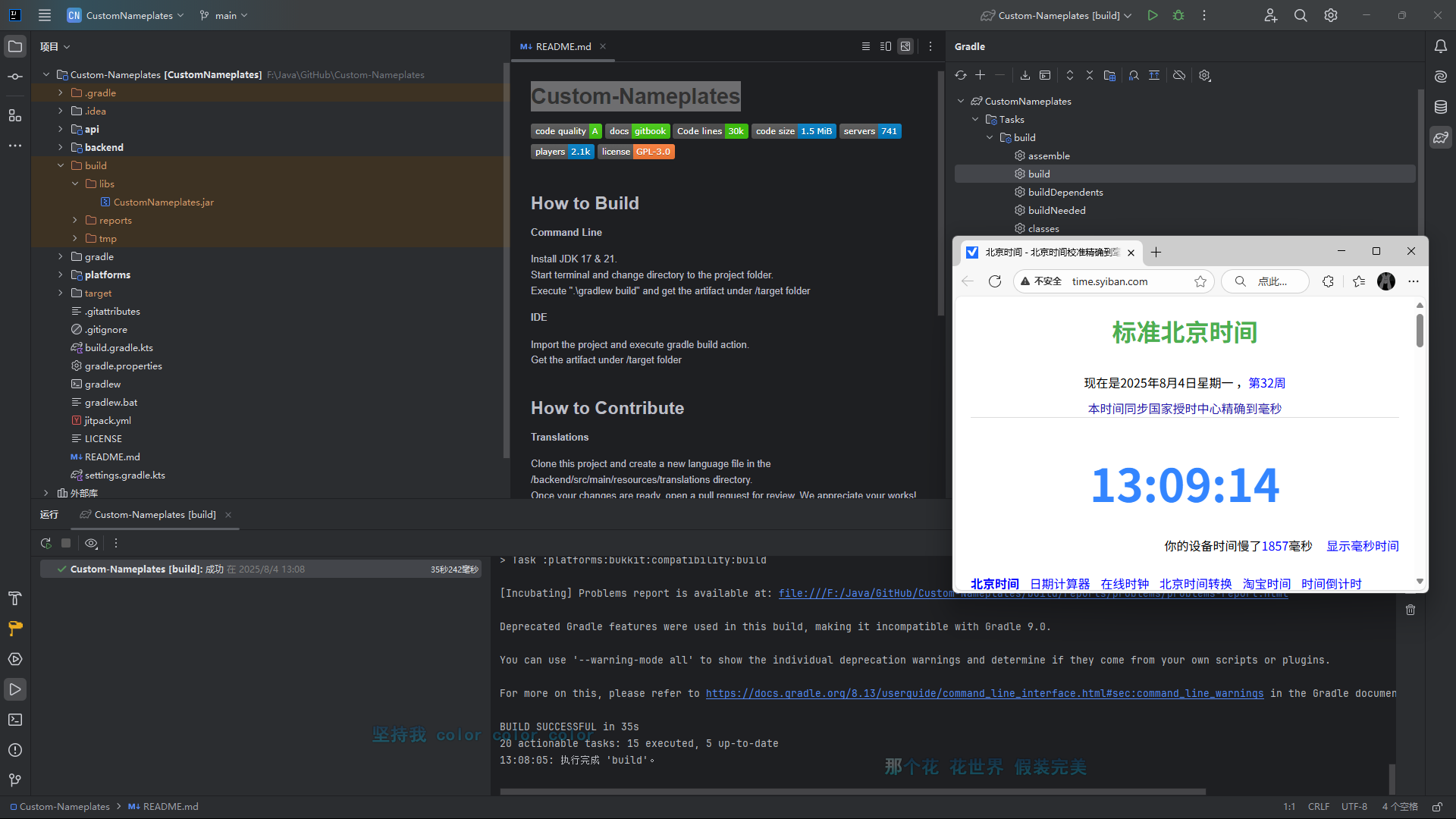Toggle Gradle offline mode
Image resolution: width=1456 pixels, height=819 pixels.
pyautogui.click(x=1178, y=75)
